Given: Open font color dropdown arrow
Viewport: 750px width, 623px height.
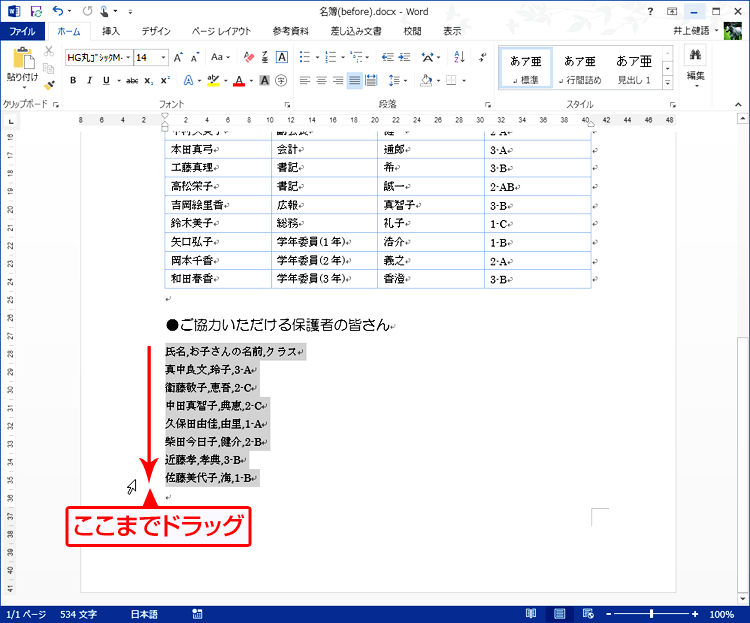Looking at the screenshot, I should click(251, 81).
